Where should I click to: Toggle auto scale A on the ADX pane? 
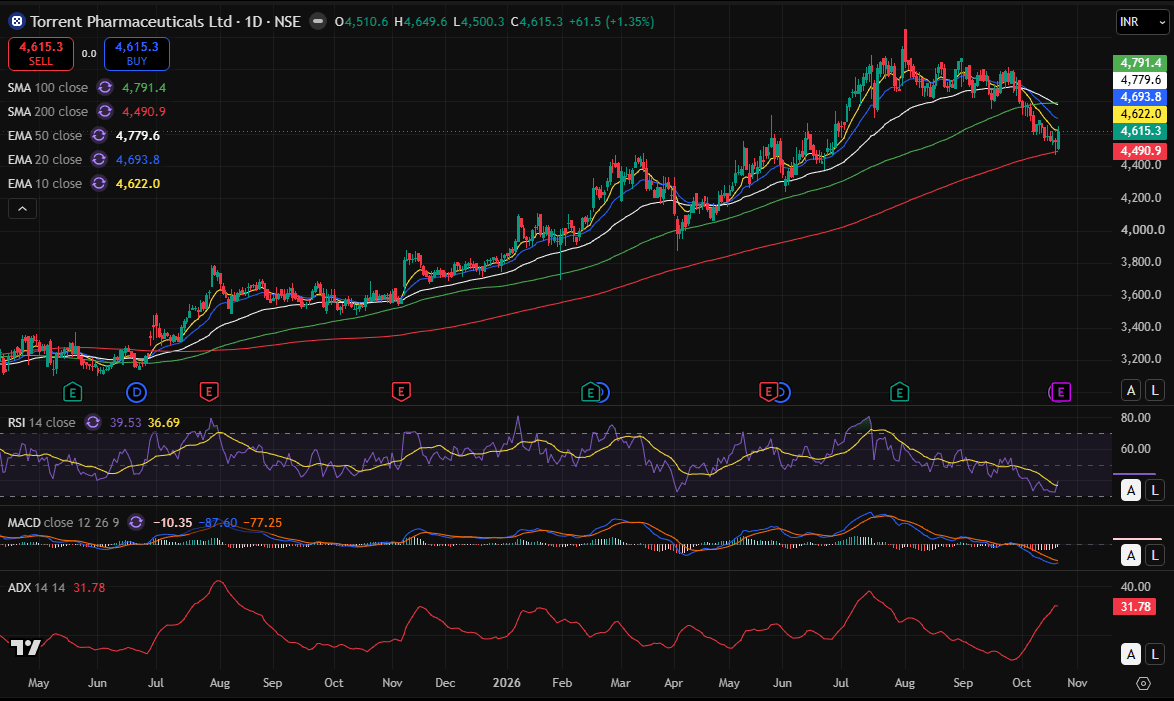(x=1131, y=655)
